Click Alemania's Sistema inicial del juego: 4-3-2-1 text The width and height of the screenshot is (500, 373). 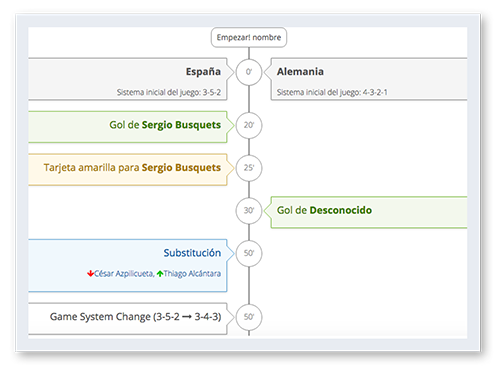(332, 92)
